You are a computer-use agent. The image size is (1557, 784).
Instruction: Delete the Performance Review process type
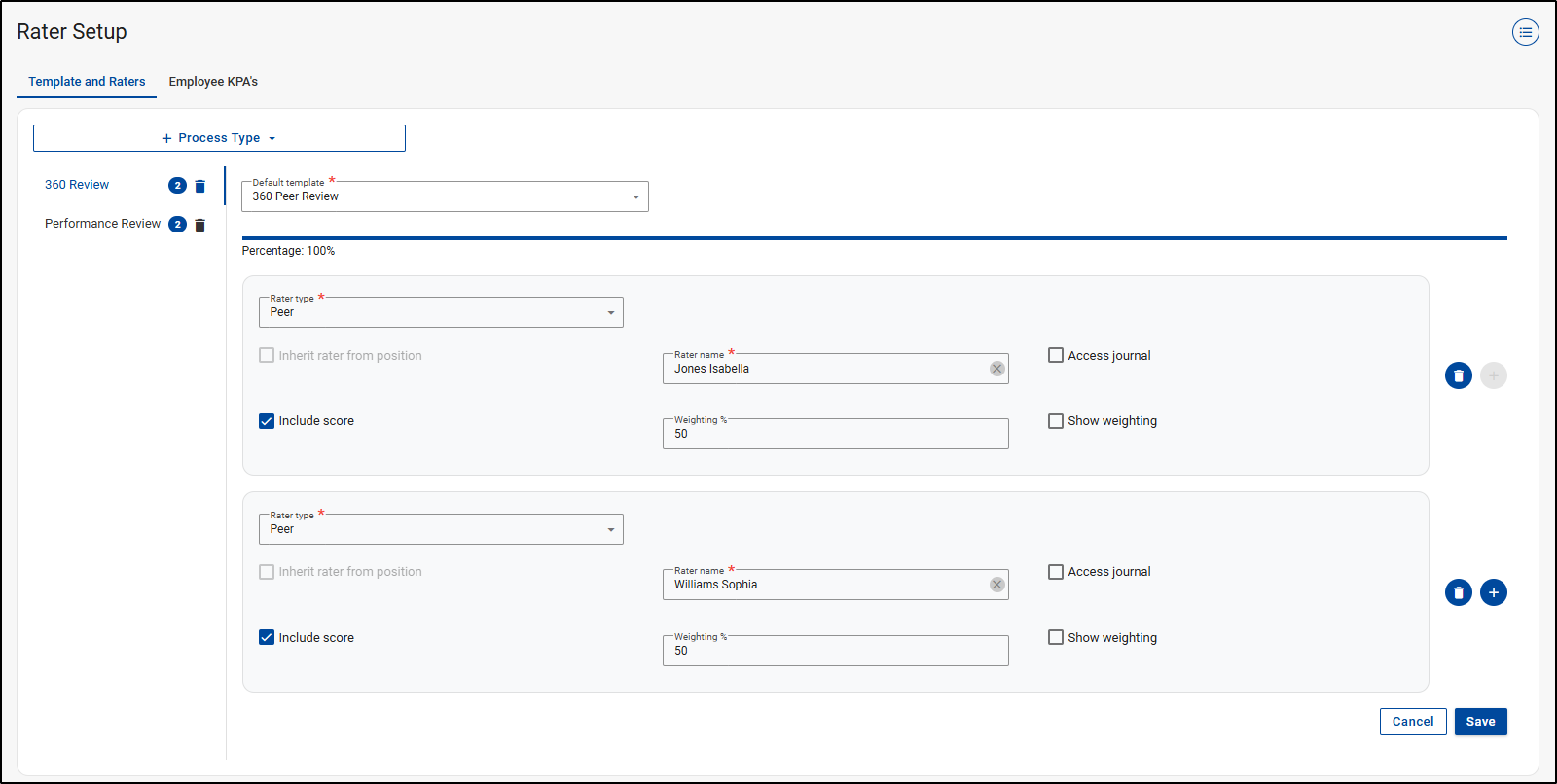coord(200,225)
